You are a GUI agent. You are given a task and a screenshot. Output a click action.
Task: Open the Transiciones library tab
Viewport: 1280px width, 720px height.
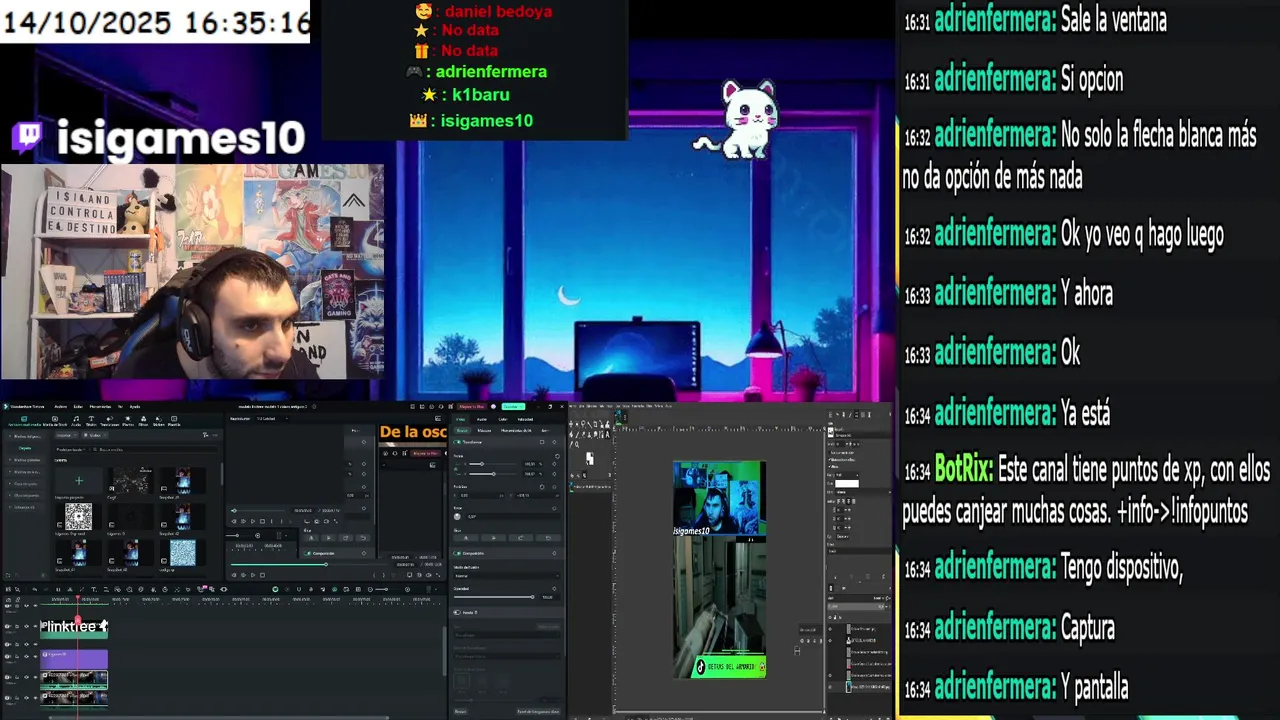(x=110, y=421)
